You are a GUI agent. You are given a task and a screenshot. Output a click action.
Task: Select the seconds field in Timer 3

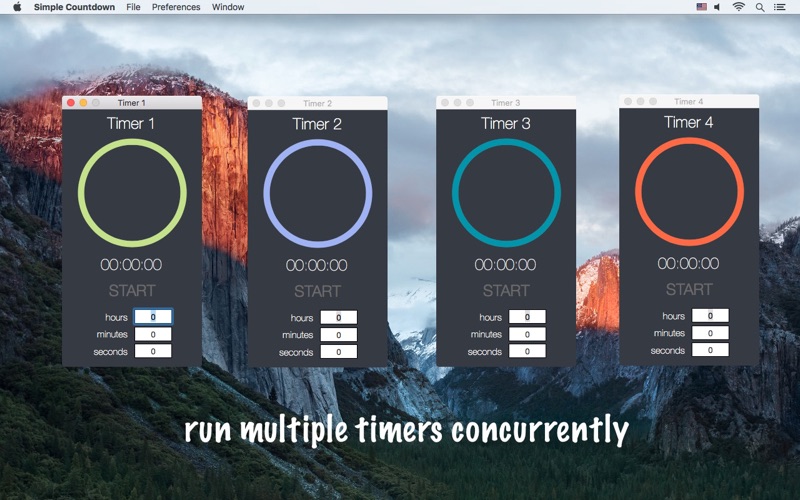point(527,352)
